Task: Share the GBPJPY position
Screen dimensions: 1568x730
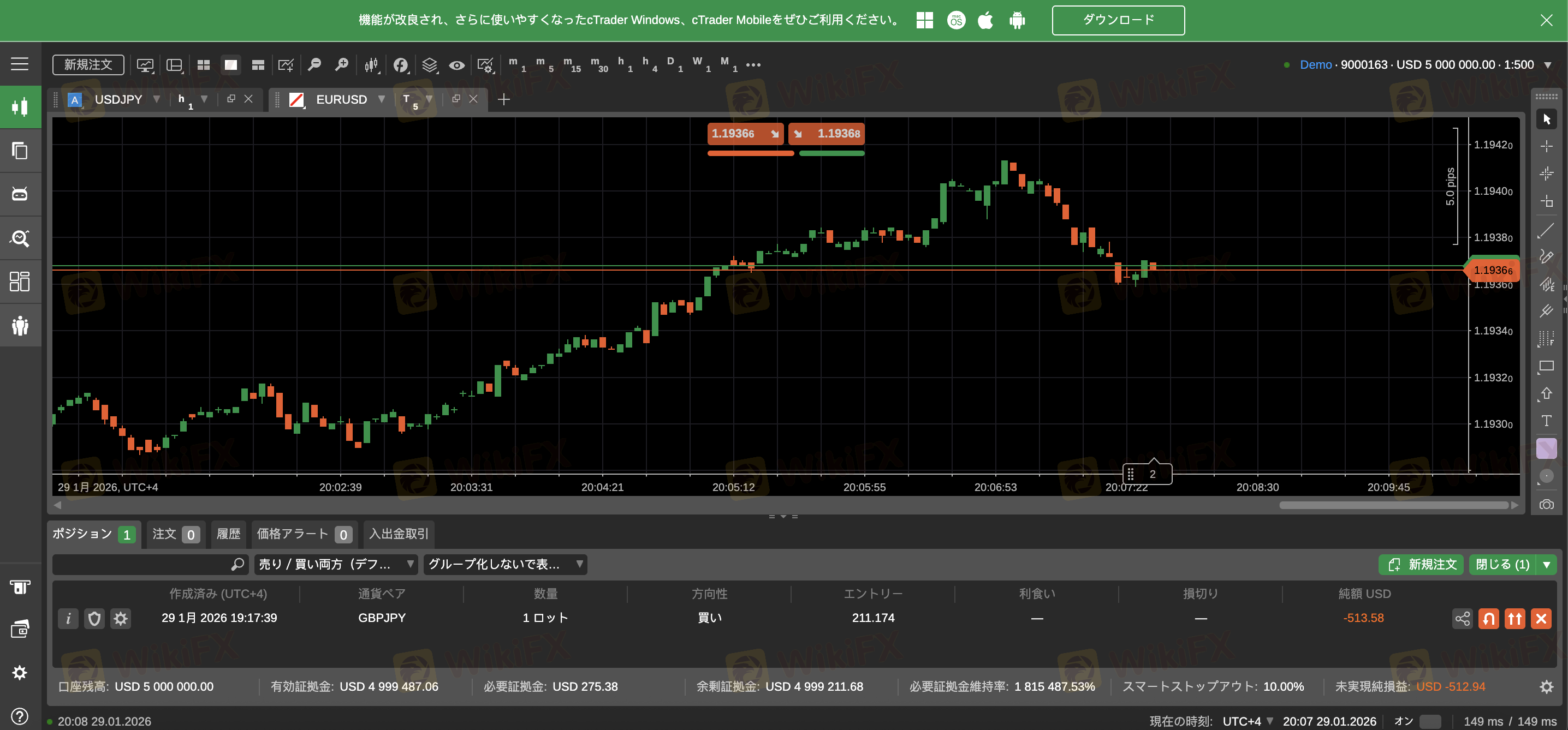Action: tap(1462, 619)
